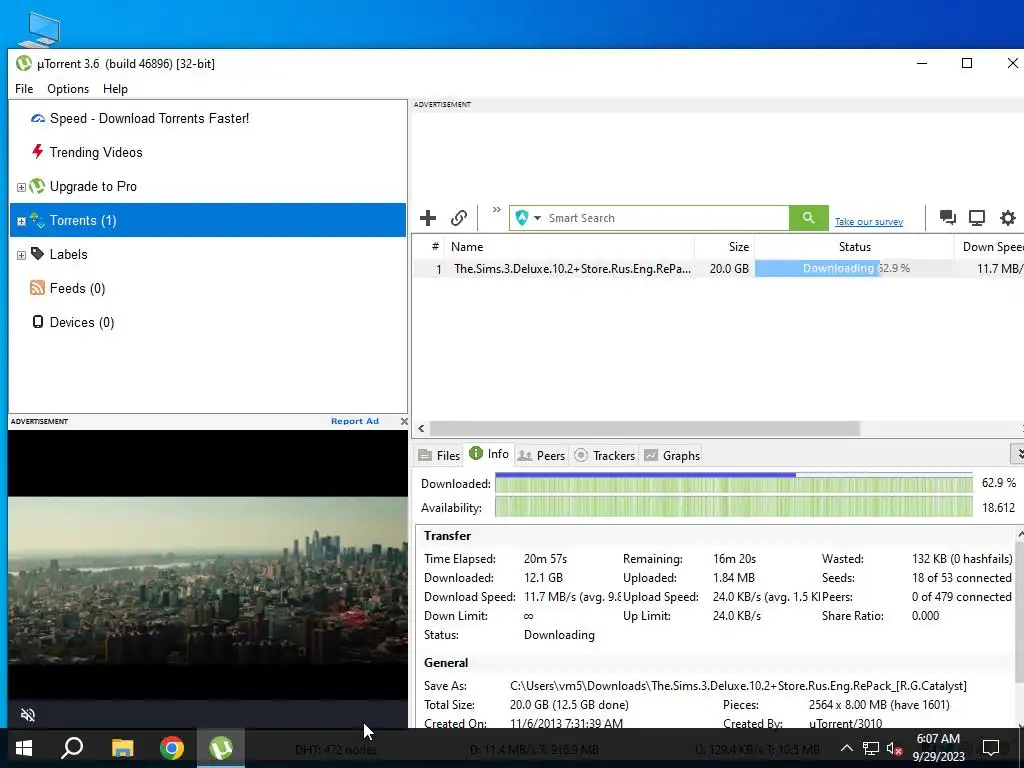1024x768 pixels.
Task: Click the 20.0 GB size cell
Action: [x=729, y=268]
